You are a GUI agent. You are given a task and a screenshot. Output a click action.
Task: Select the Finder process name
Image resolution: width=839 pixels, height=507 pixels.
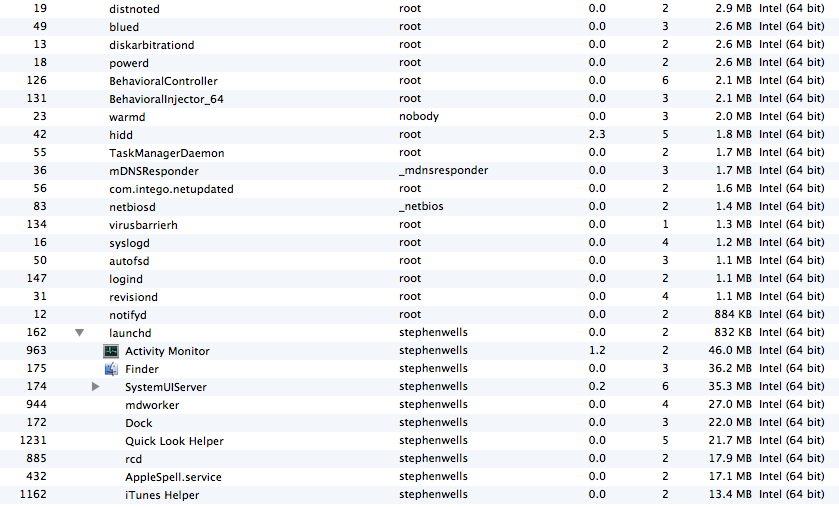(x=142, y=369)
